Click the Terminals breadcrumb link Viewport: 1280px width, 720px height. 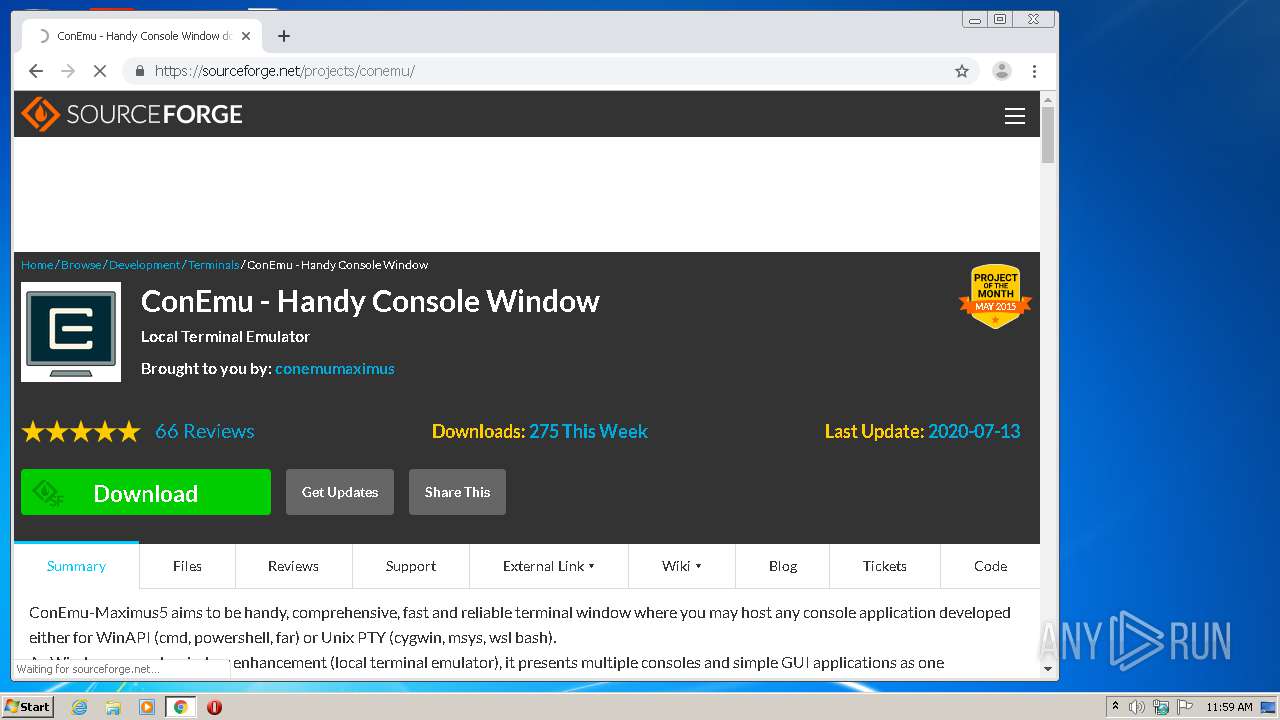(213, 265)
